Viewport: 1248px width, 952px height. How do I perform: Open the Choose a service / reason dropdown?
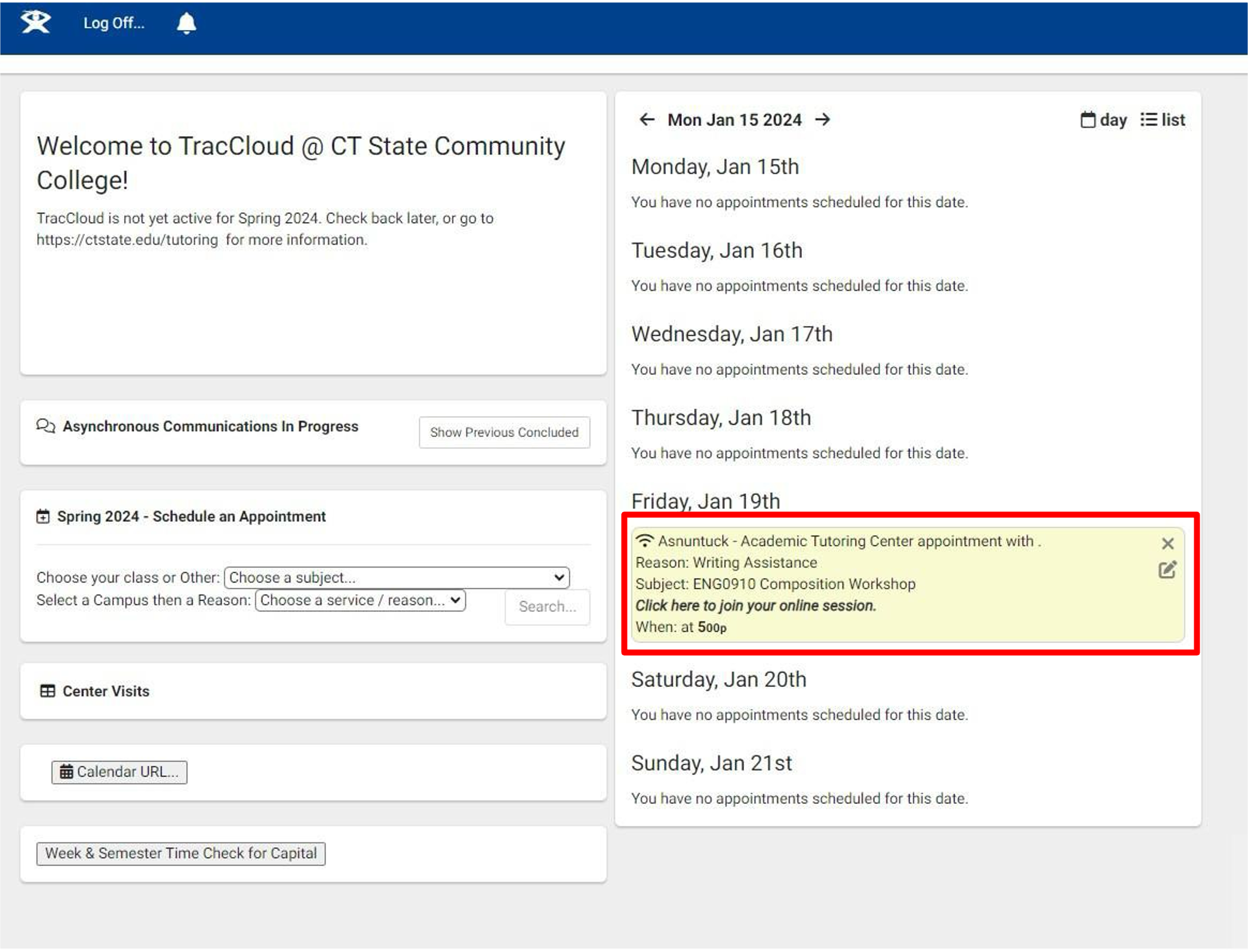pyautogui.click(x=360, y=600)
